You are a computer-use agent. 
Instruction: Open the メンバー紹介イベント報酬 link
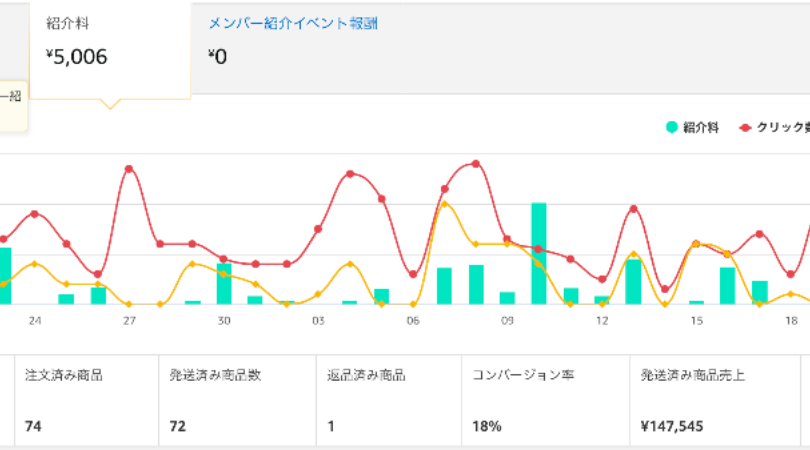click(293, 23)
